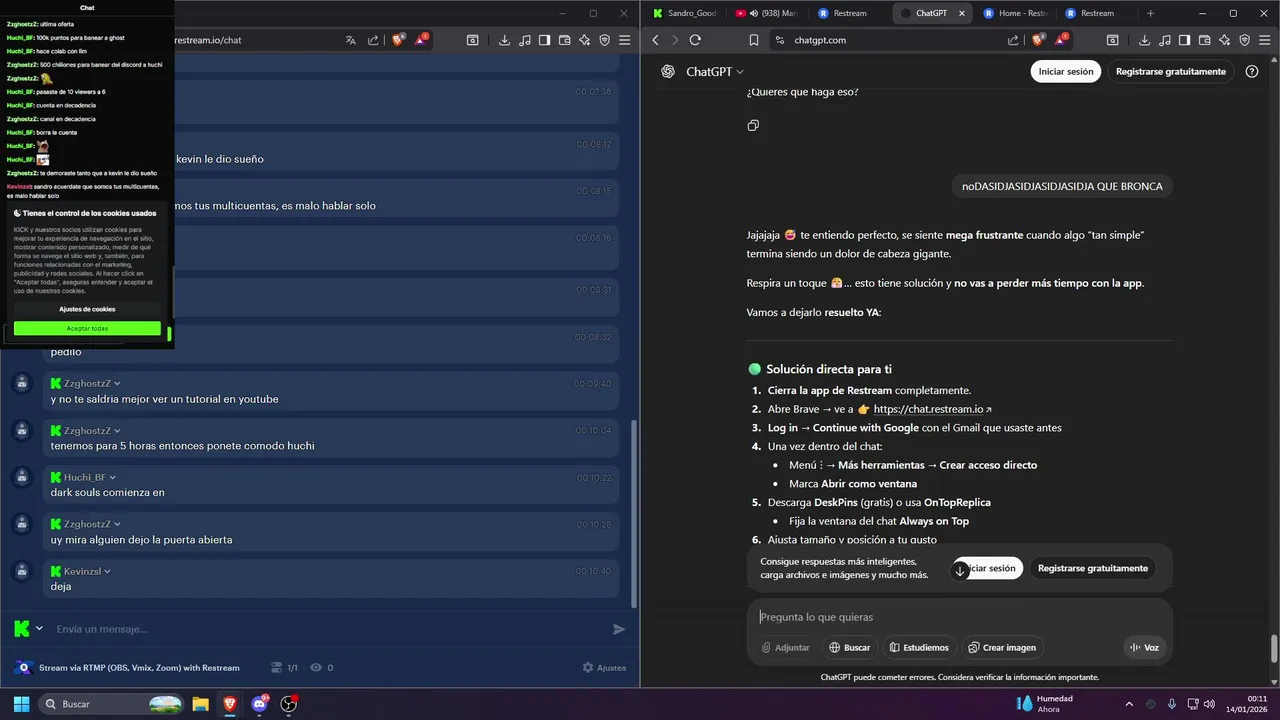Open Ajustes settings in Restream chat

604,667
